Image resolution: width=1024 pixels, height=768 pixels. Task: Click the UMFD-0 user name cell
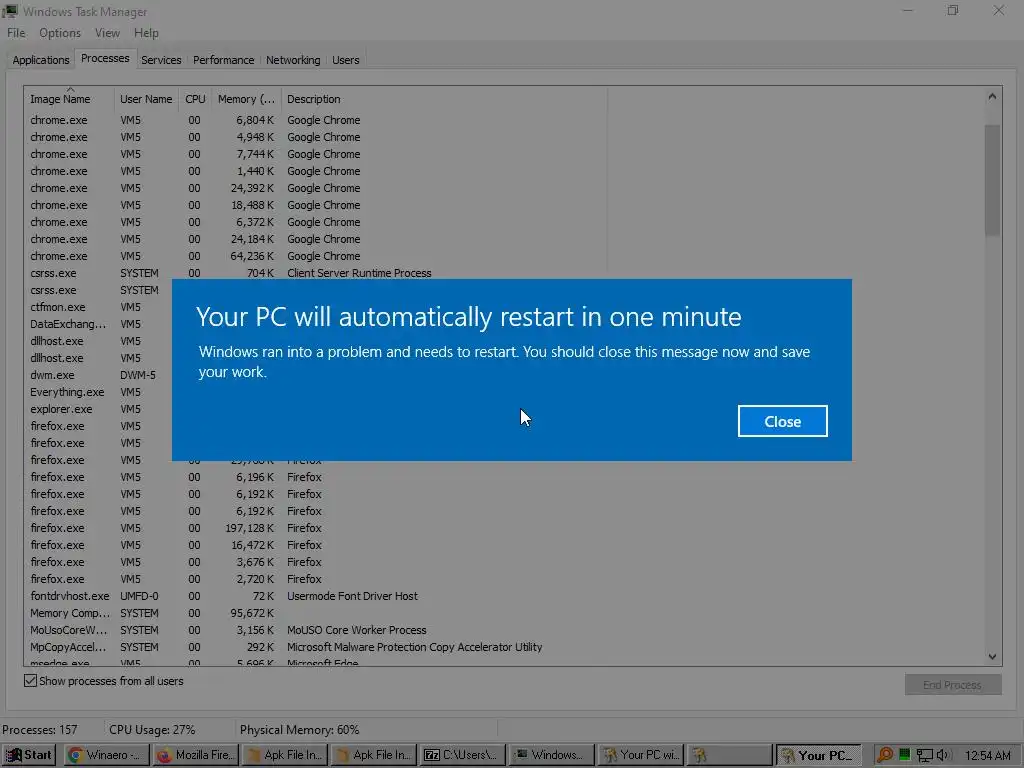coord(139,596)
